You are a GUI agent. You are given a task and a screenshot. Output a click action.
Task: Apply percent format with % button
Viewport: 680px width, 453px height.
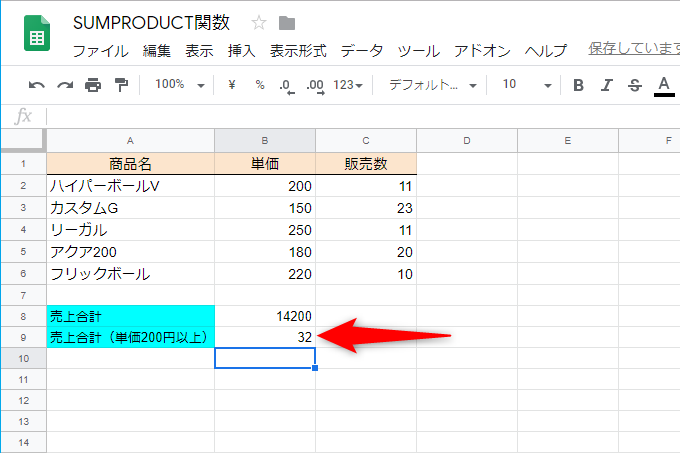[260, 85]
